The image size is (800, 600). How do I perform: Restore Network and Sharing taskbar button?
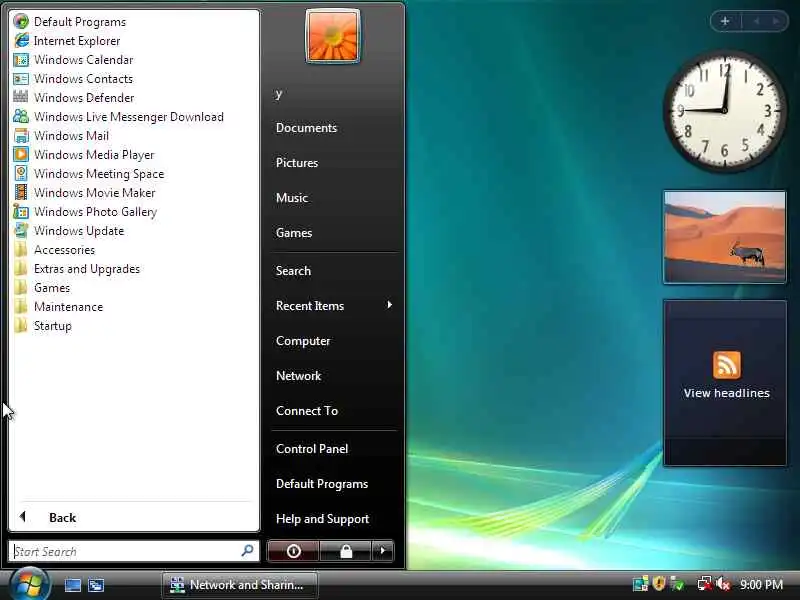[240, 585]
